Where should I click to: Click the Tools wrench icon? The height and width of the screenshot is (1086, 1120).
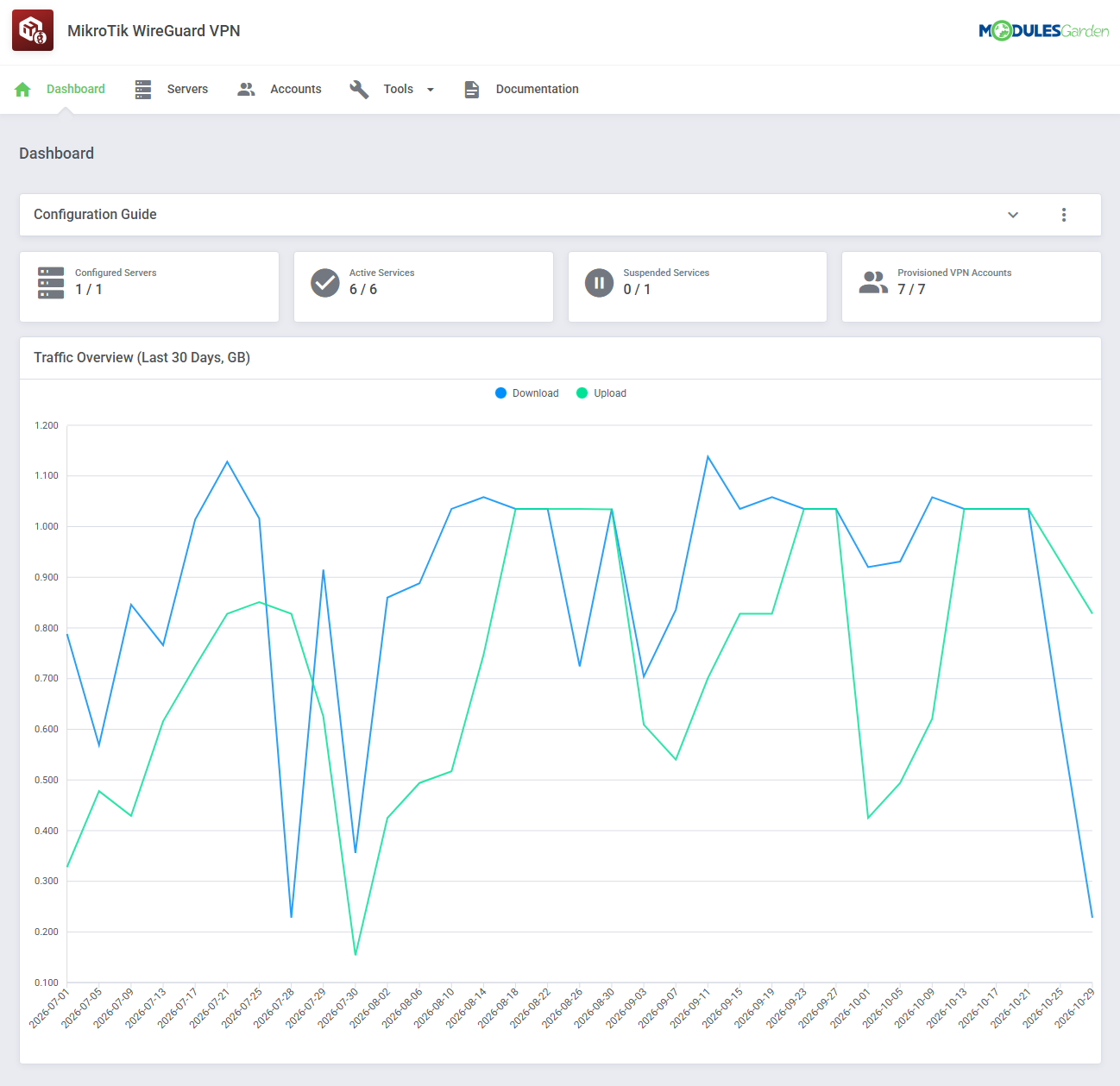359,90
